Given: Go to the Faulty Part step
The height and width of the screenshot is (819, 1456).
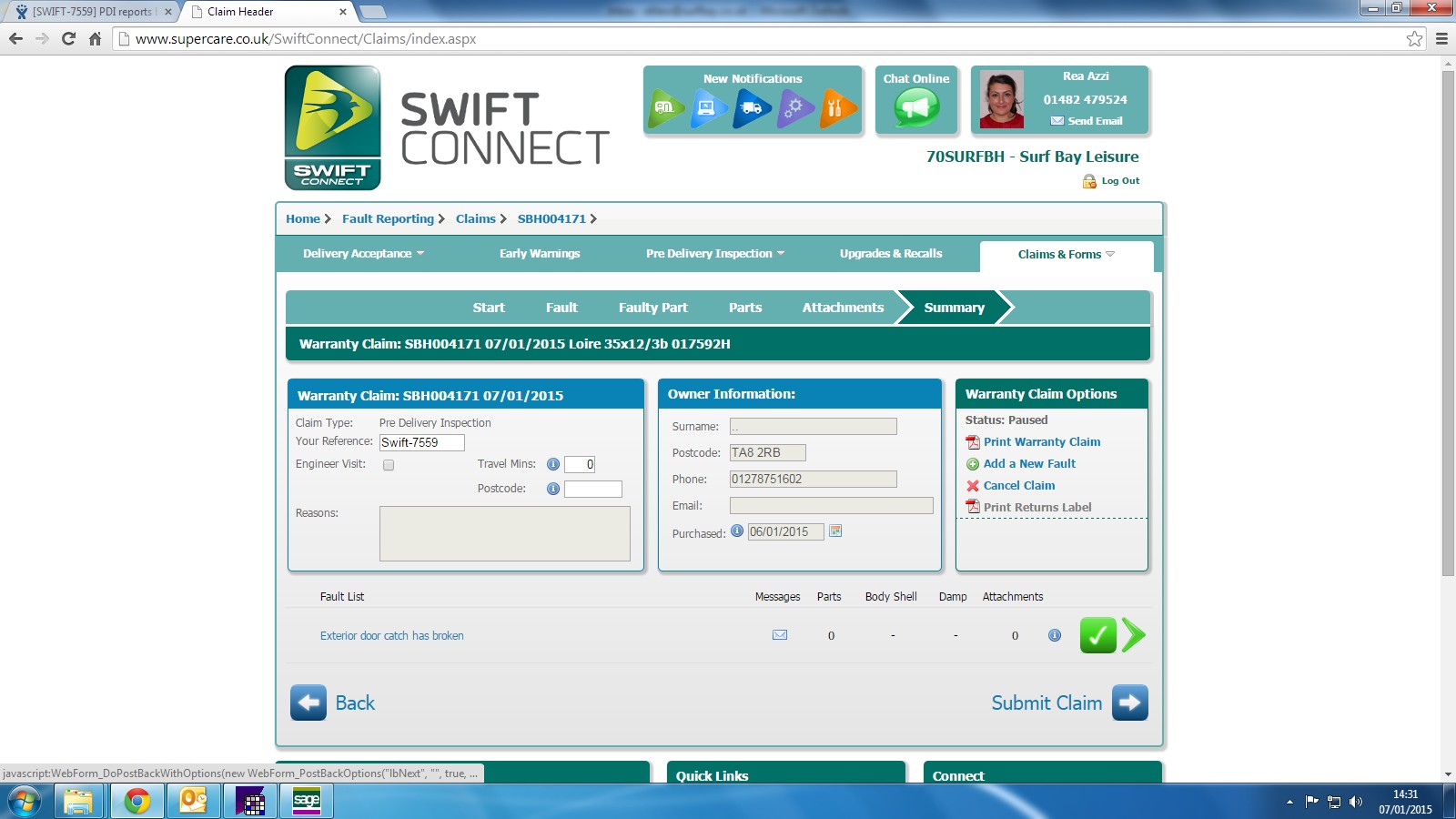Looking at the screenshot, I should click(x=652, y=308).
